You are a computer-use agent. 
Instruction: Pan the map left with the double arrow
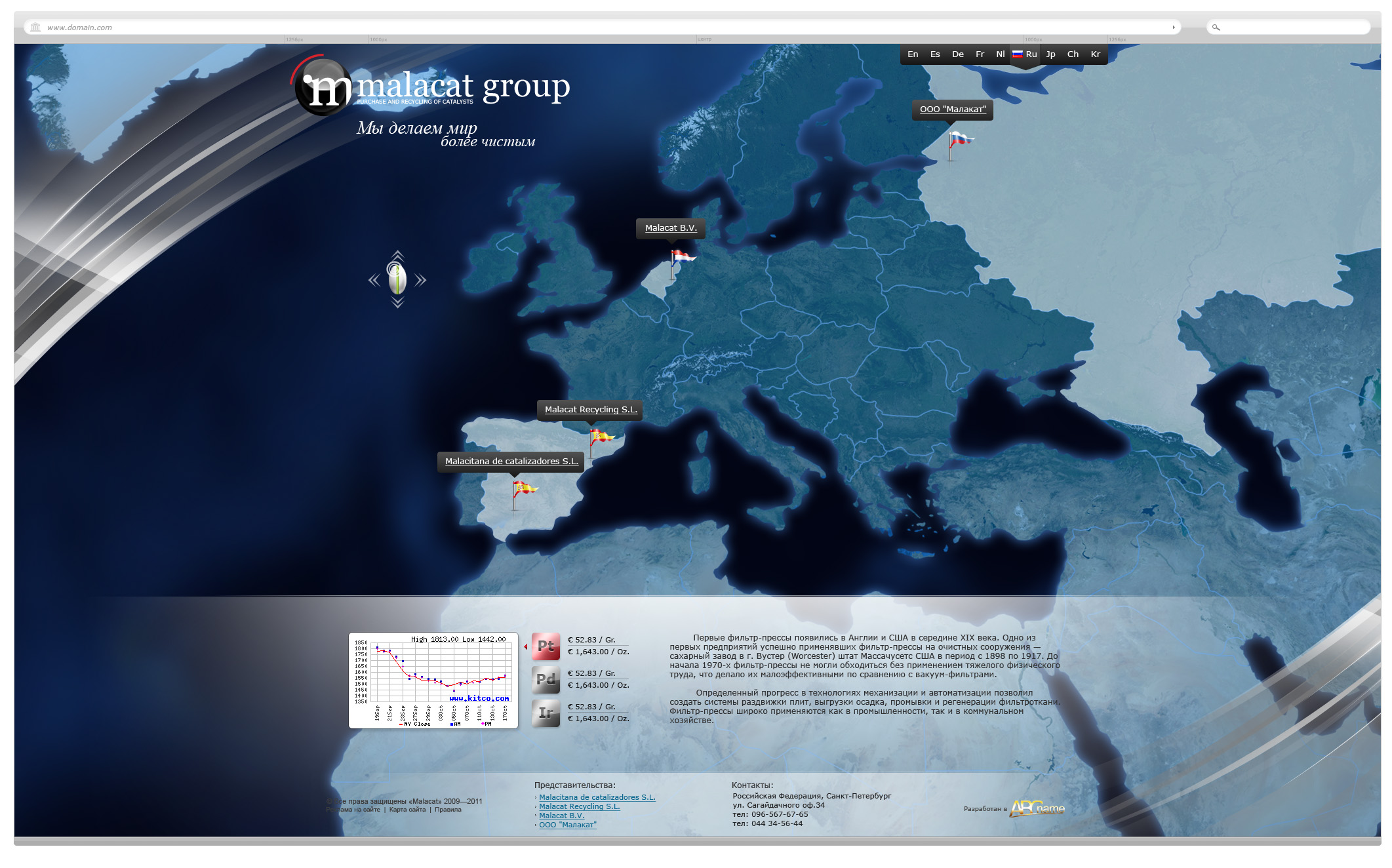click(x=374, y=281)
